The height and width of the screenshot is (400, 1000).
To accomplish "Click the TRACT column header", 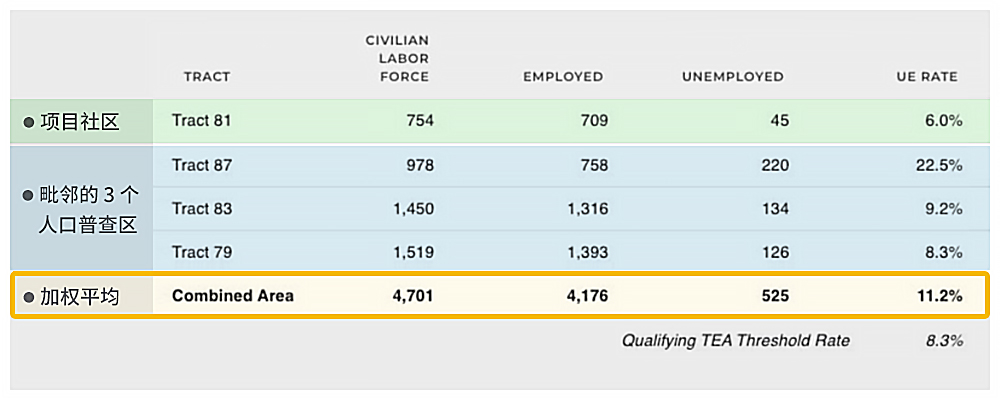I will click(x=207, y=77).
